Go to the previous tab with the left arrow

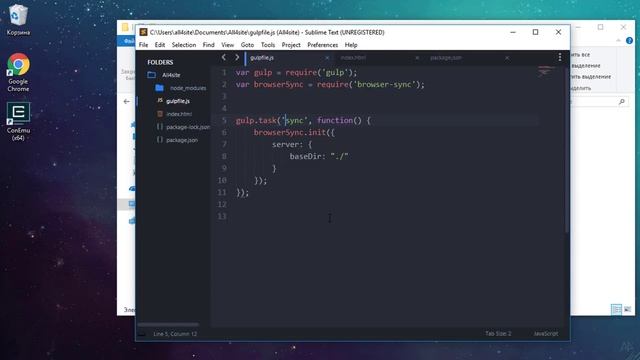tap(224, 58)
